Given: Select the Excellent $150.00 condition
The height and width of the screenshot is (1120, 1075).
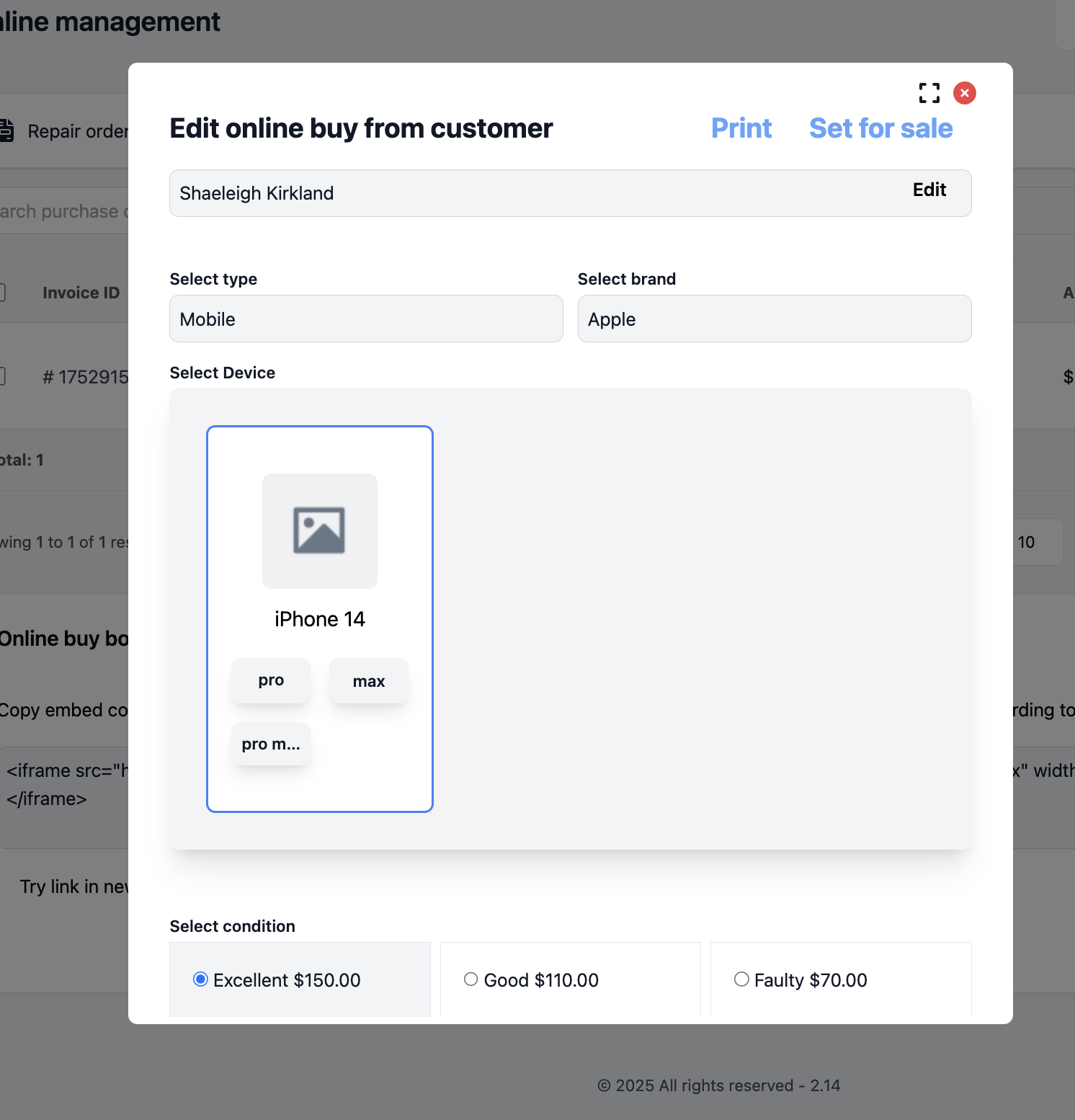Looking at the screenshot, I should tap(201, 979).
